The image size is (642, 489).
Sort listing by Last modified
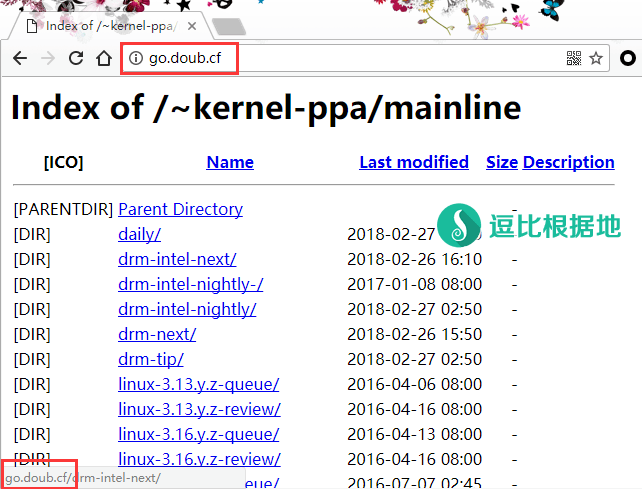pos(413,162)
